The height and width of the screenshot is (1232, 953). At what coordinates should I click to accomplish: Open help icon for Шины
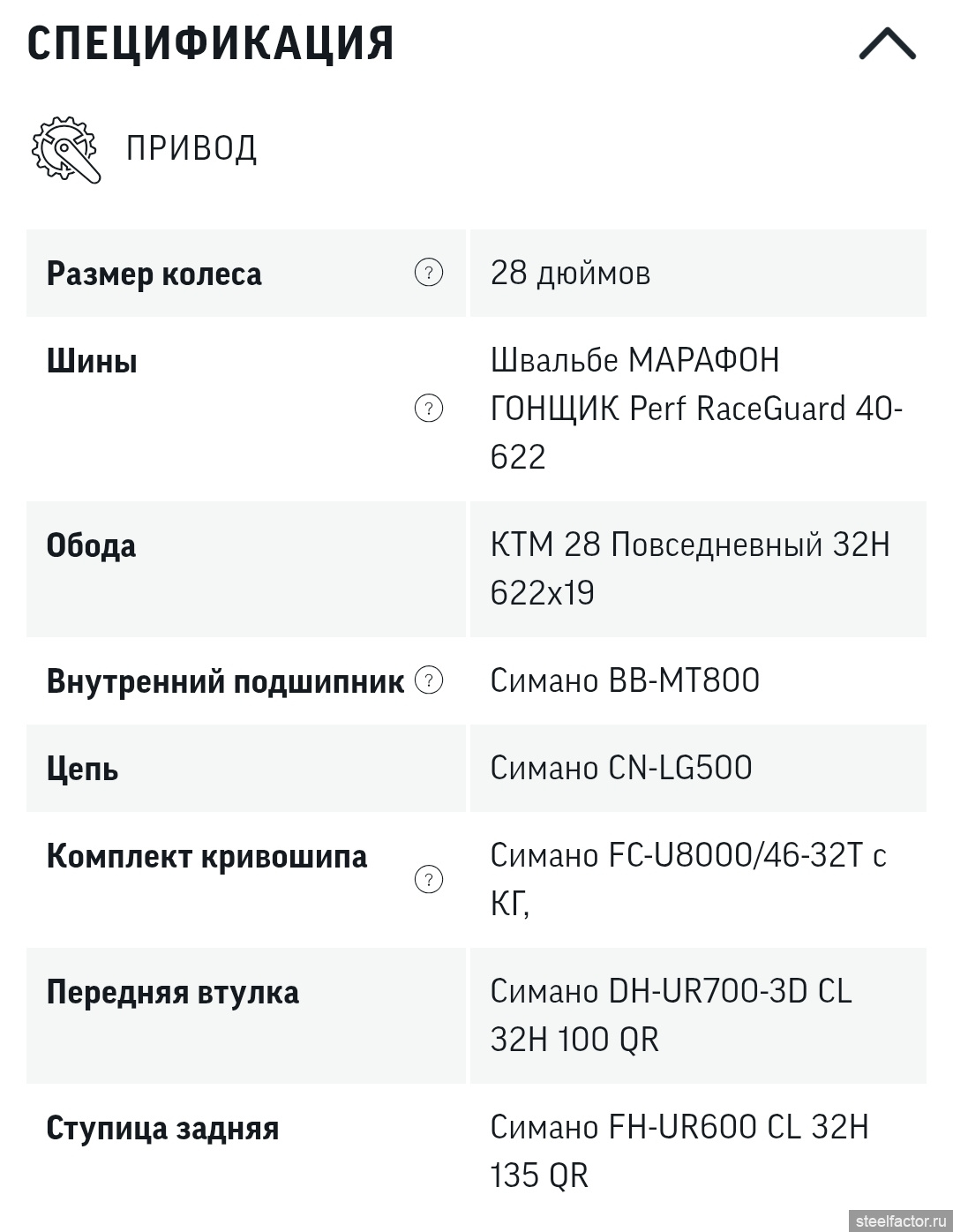coord(429,409)
